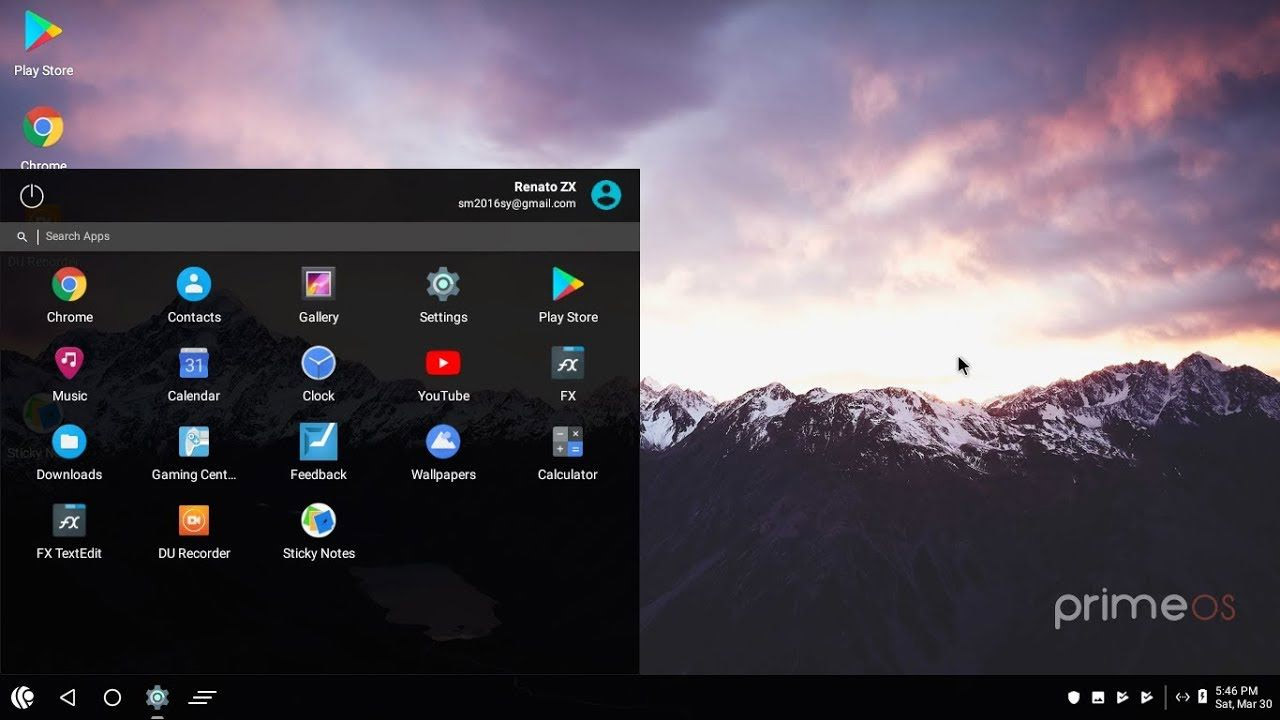Viewport: 1280px width, 720px height.
Task: Click the battery charging indicator
Action: [x=1203, y=697]
